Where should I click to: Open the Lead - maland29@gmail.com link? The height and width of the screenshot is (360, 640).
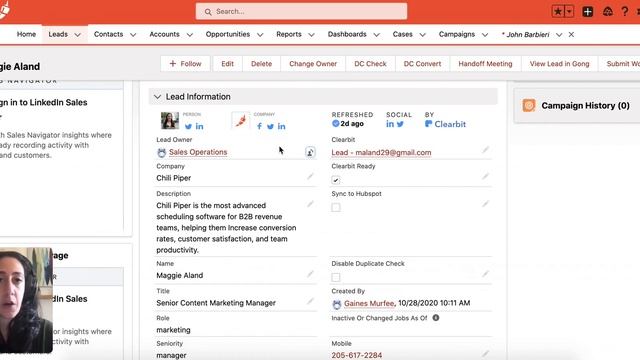coord(381,152)
